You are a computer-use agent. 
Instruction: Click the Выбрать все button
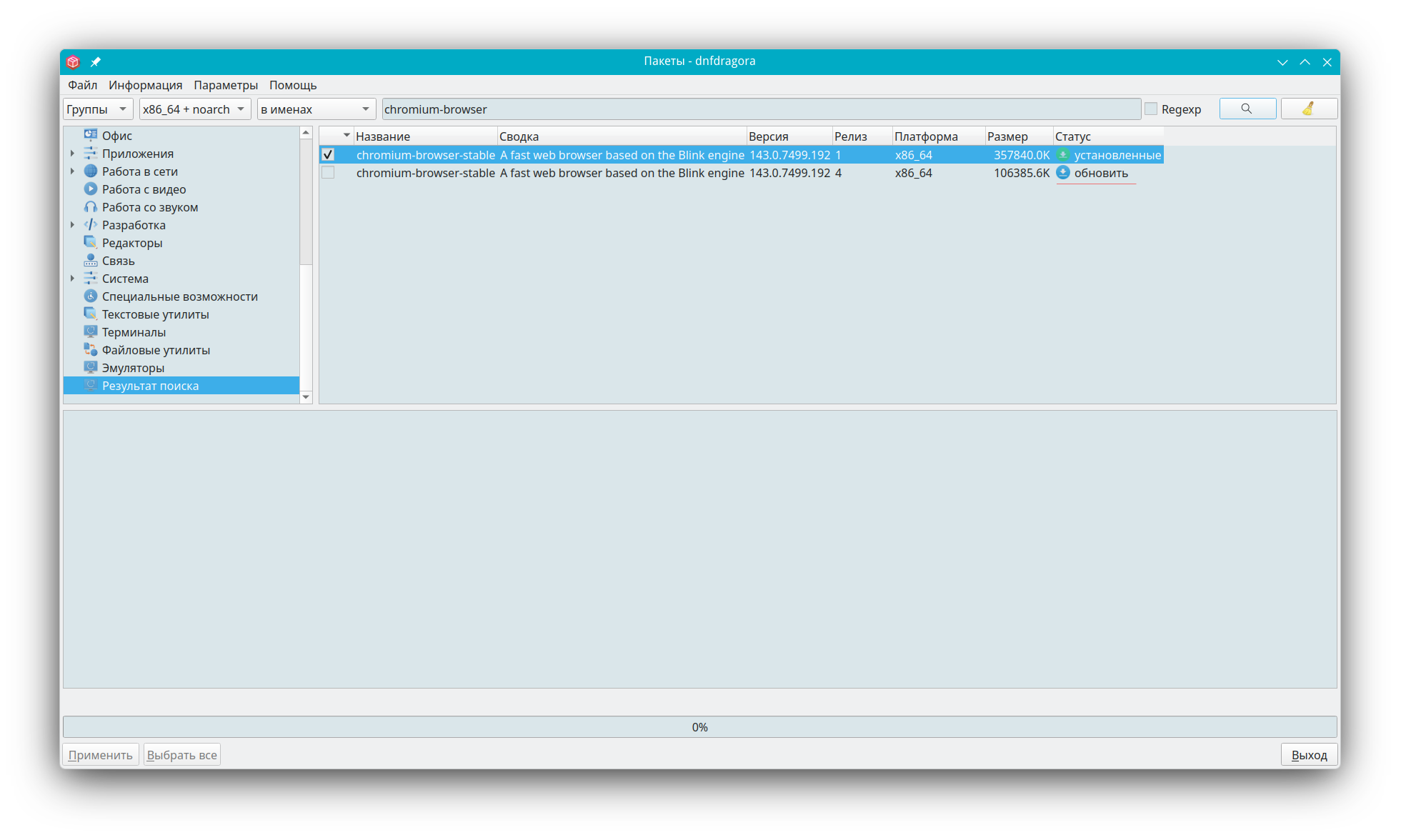181,755
